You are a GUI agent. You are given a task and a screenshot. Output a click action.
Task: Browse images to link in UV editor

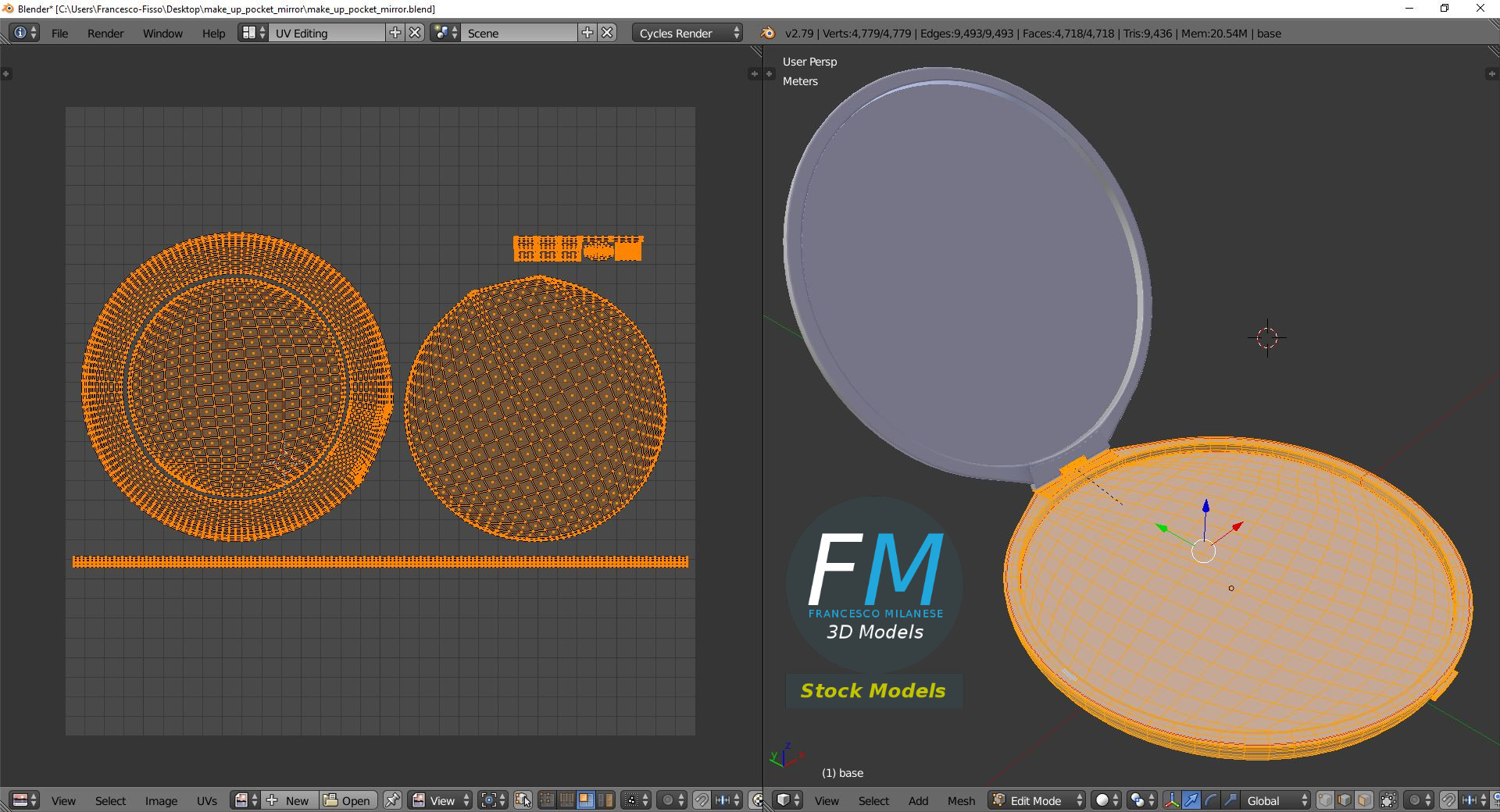pyautogui.click(x=246, y=800)
